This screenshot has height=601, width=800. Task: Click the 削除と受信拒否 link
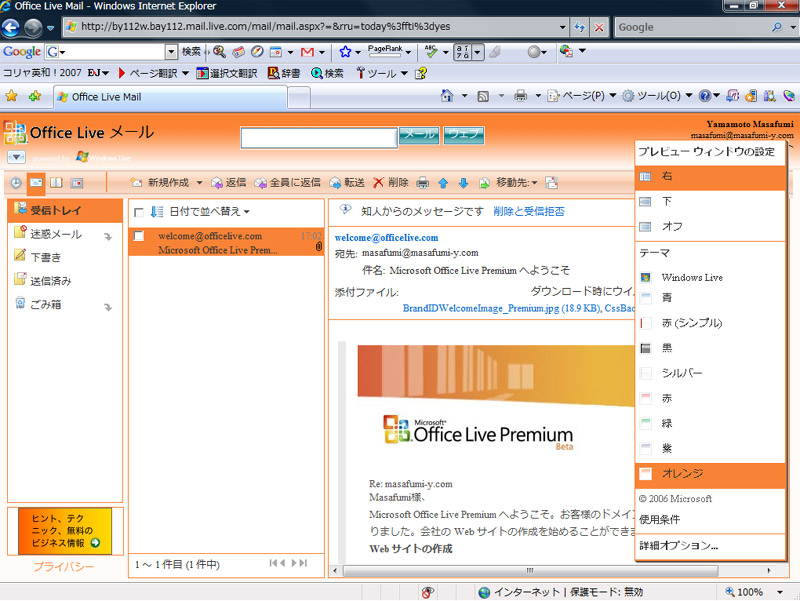(529, 211)
